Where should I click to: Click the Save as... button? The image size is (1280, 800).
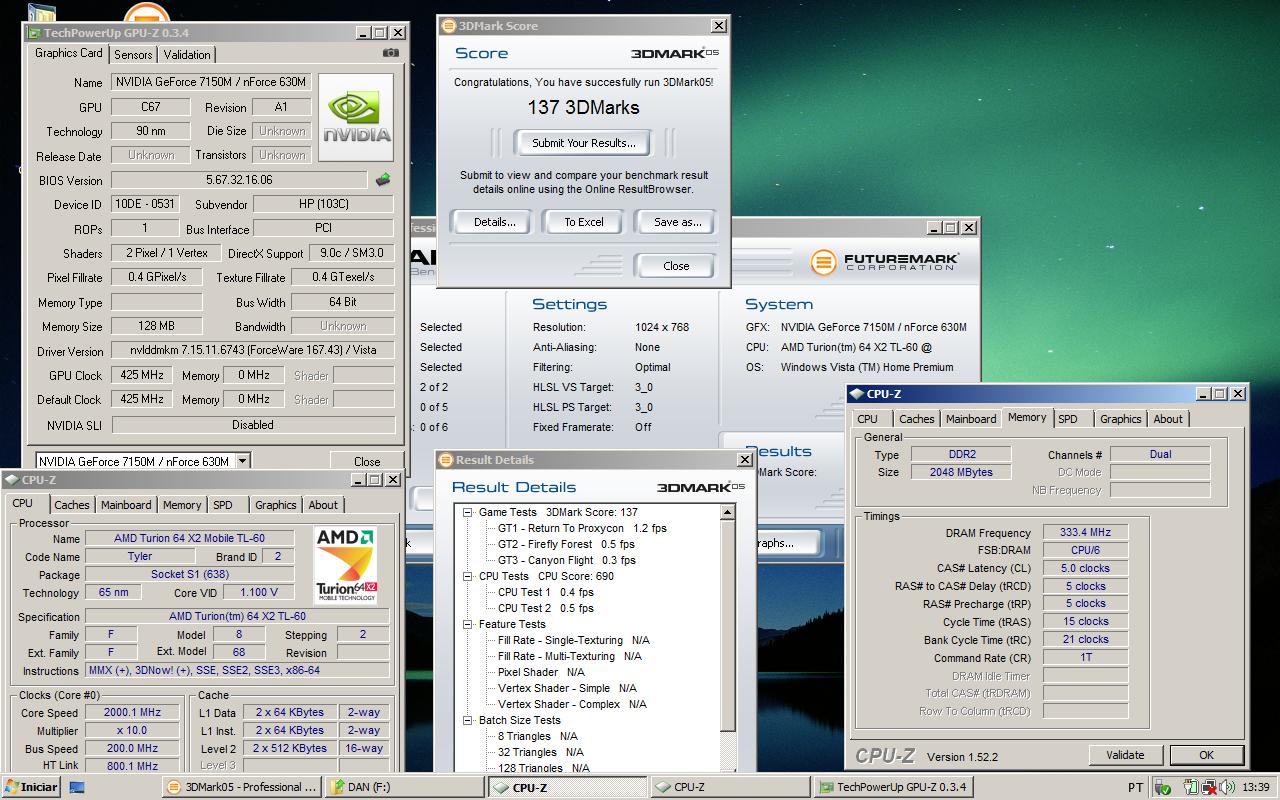677,222
